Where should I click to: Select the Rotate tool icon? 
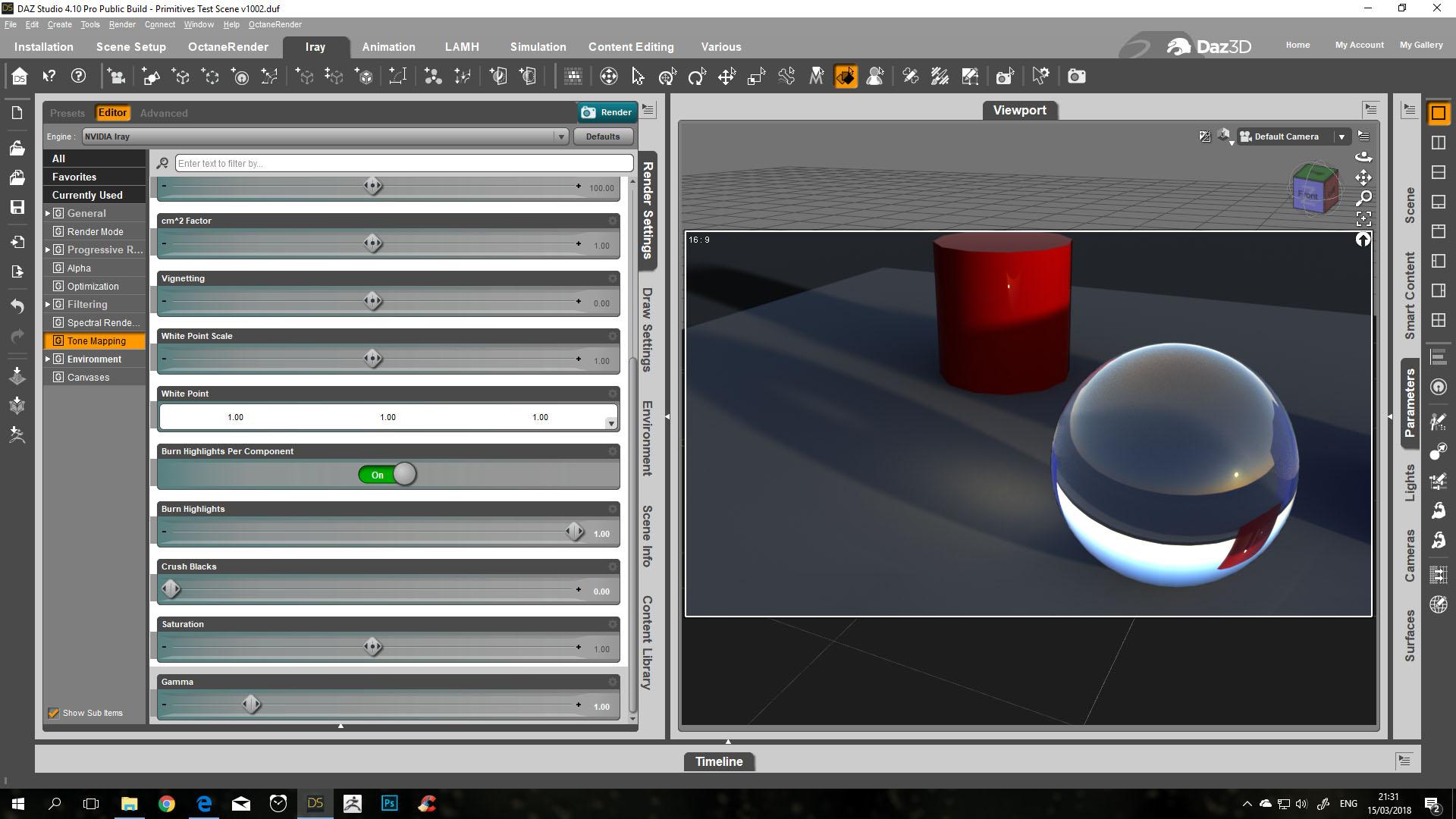[x=697, y=77]
